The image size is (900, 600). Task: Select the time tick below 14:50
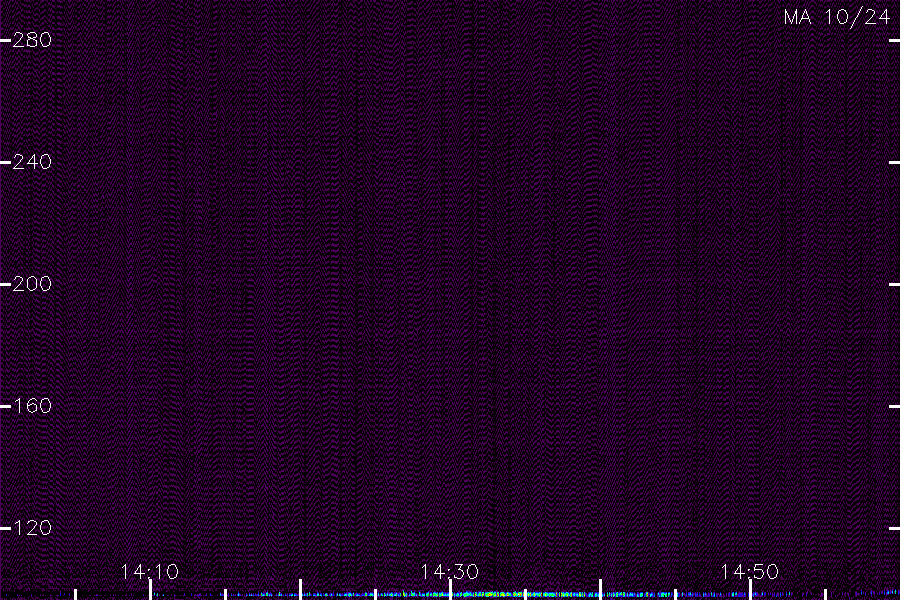pyautogui.click(x=750, y=590)
